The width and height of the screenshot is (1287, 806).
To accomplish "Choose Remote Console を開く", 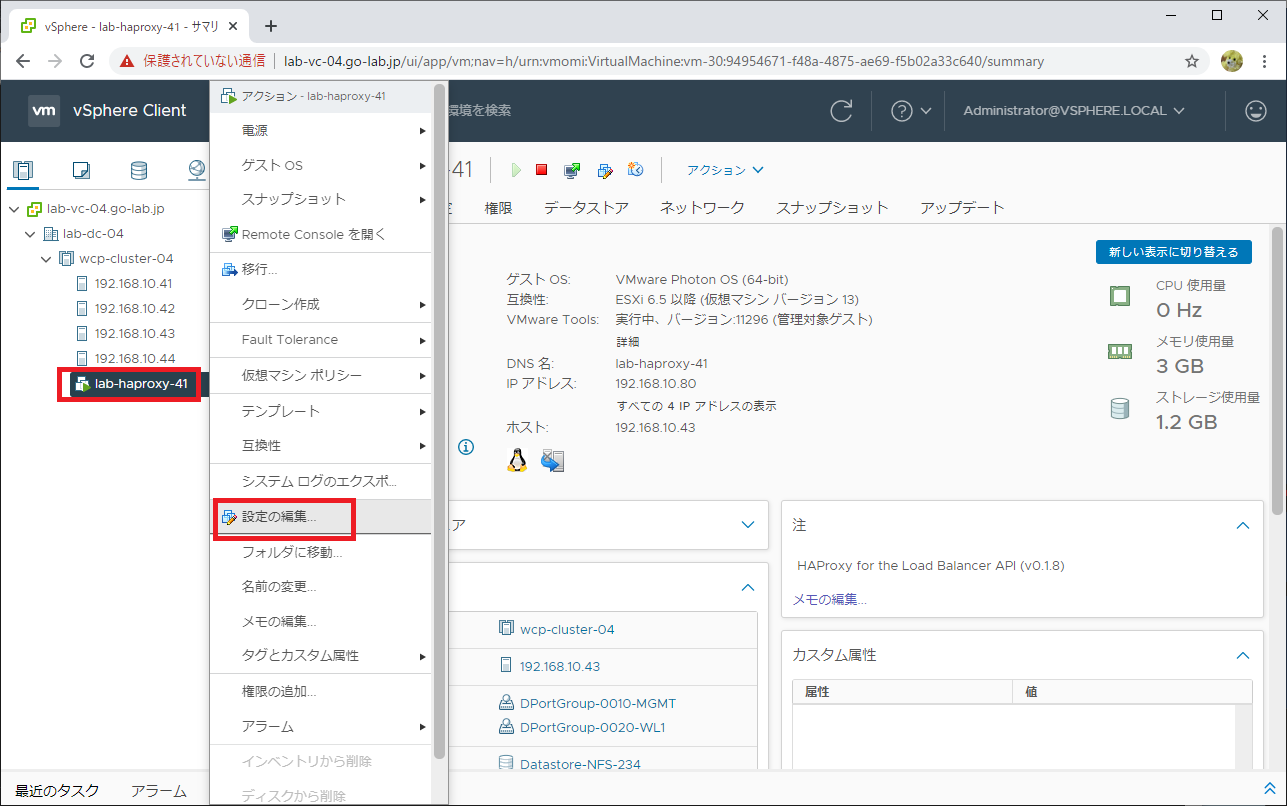I will click(x=322, y=234).
